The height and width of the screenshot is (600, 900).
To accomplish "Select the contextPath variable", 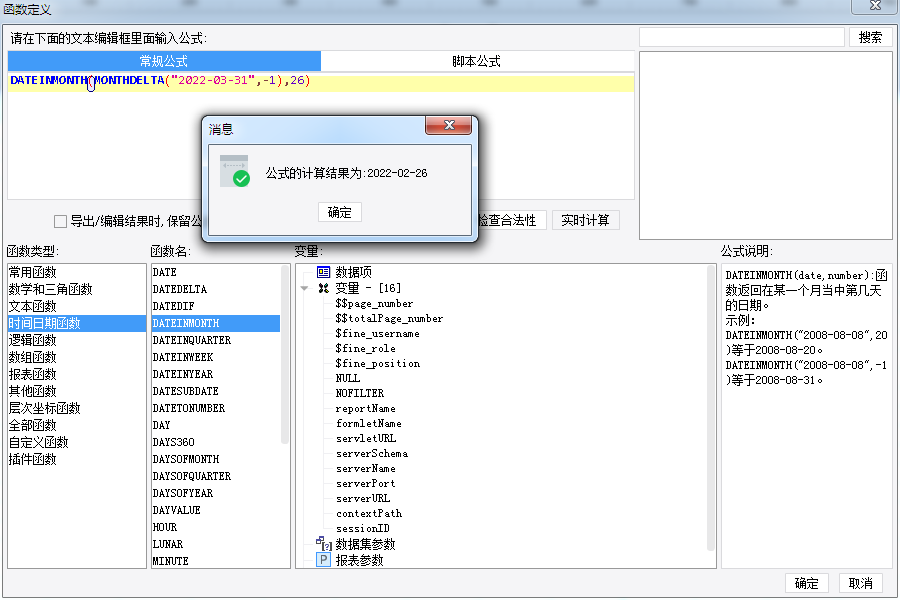I will (369, 513).
